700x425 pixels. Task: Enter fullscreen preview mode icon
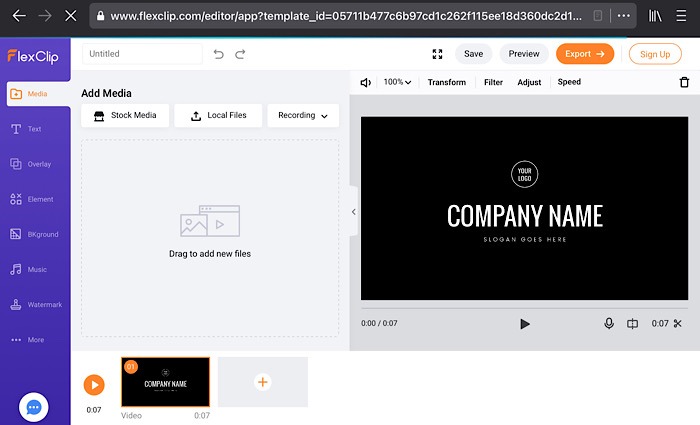[x=437, y=54]
